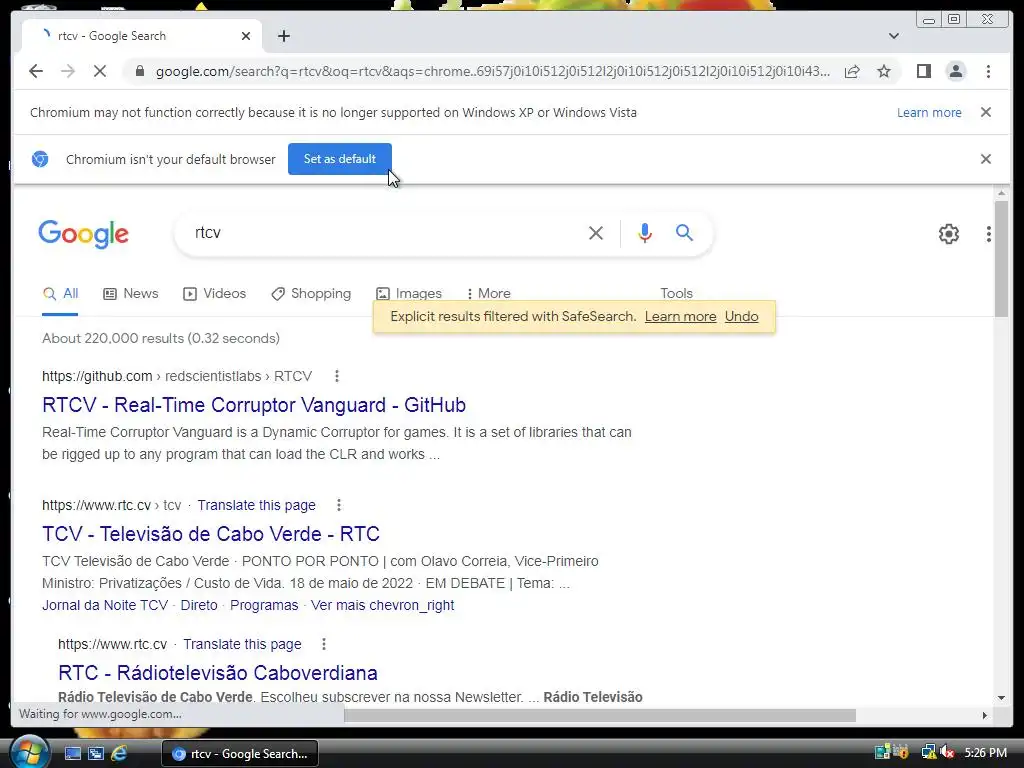
Task: Stop loading the page with X button
Action: 100,71
